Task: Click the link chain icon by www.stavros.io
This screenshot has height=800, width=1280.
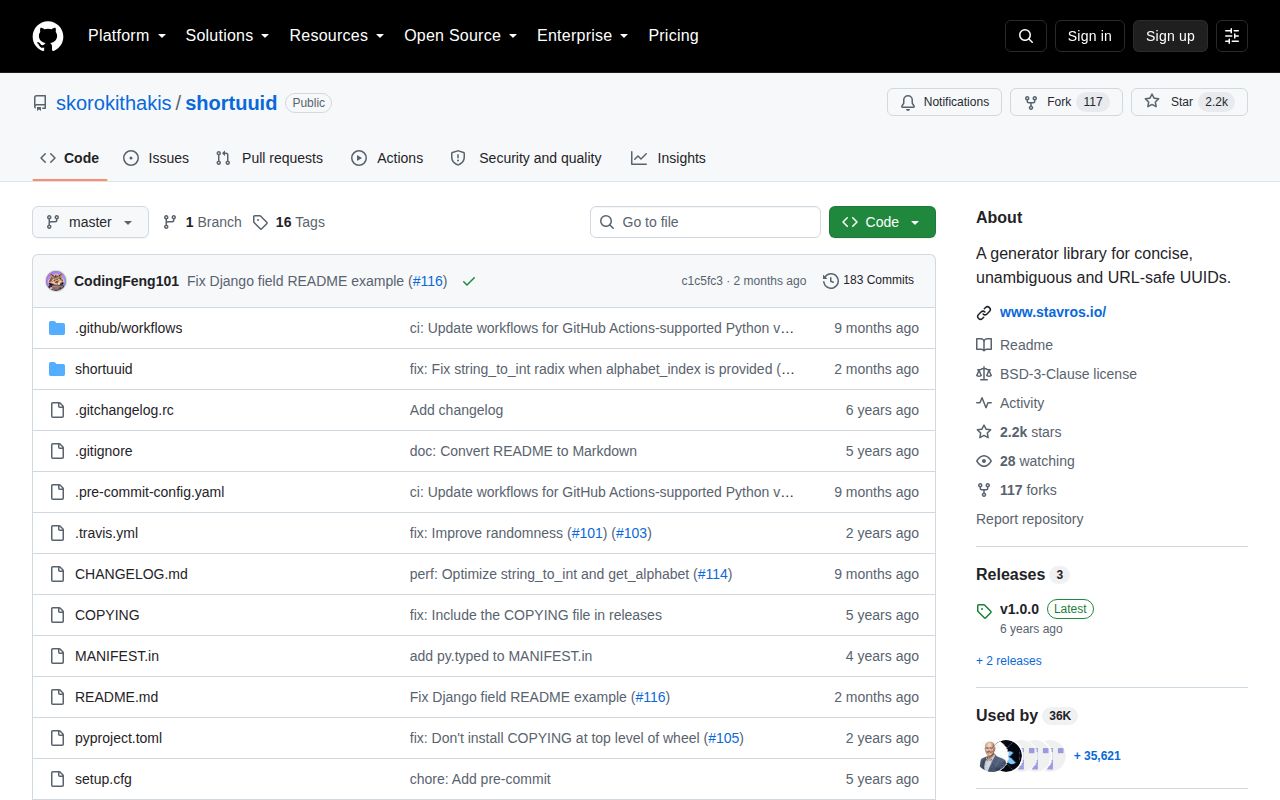Action: click(x=984, y=313)
